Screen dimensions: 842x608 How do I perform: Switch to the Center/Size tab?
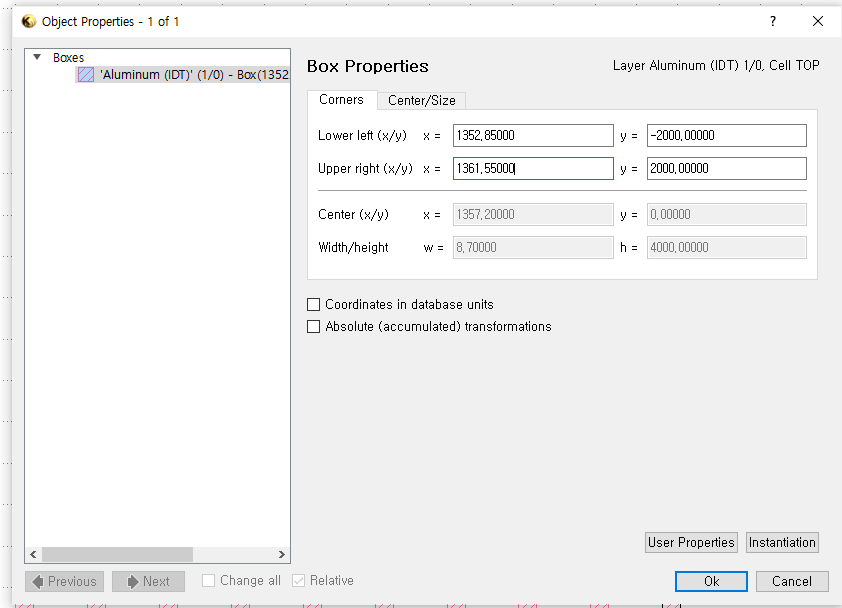422,100
